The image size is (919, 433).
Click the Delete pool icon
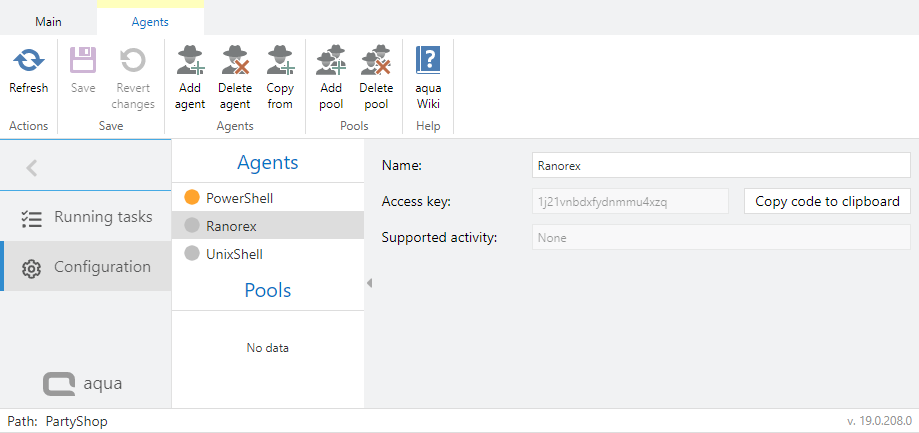tap(376, 62)
